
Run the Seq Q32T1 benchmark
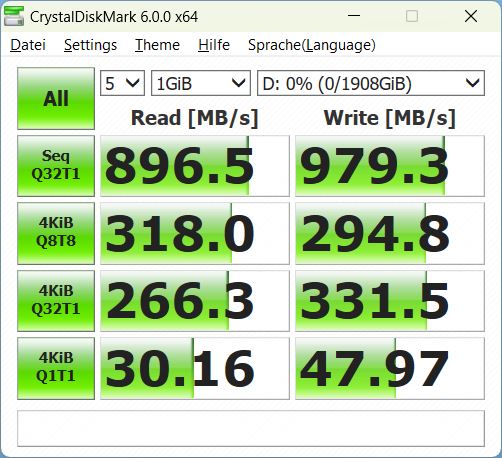click(x=56, y=166)
